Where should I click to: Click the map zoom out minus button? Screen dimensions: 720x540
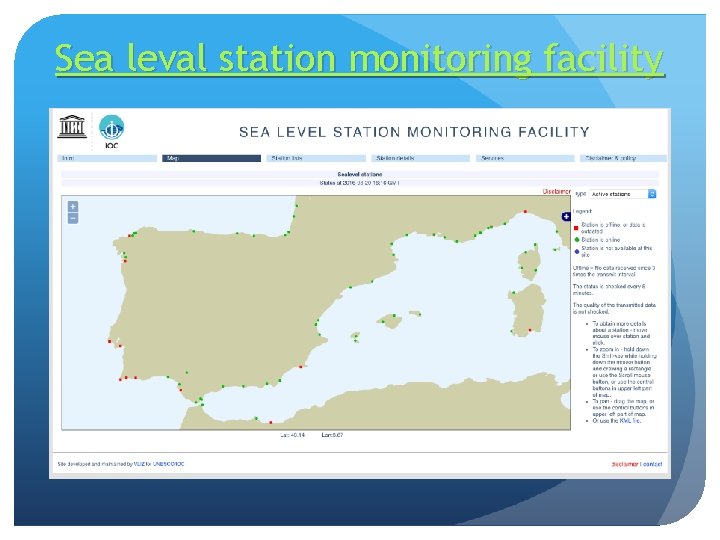(x=73, y=218)
